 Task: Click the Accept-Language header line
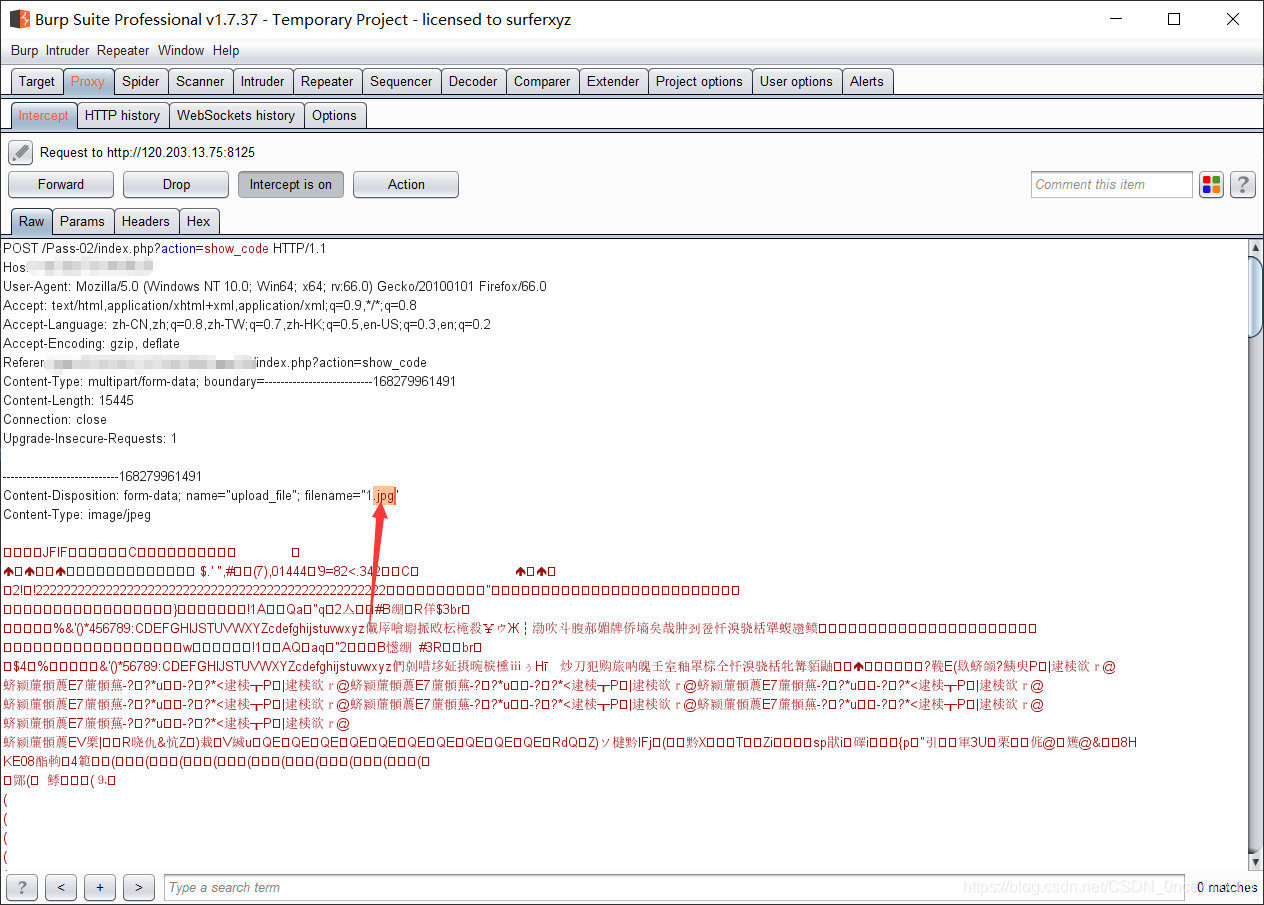coord(247,324)
